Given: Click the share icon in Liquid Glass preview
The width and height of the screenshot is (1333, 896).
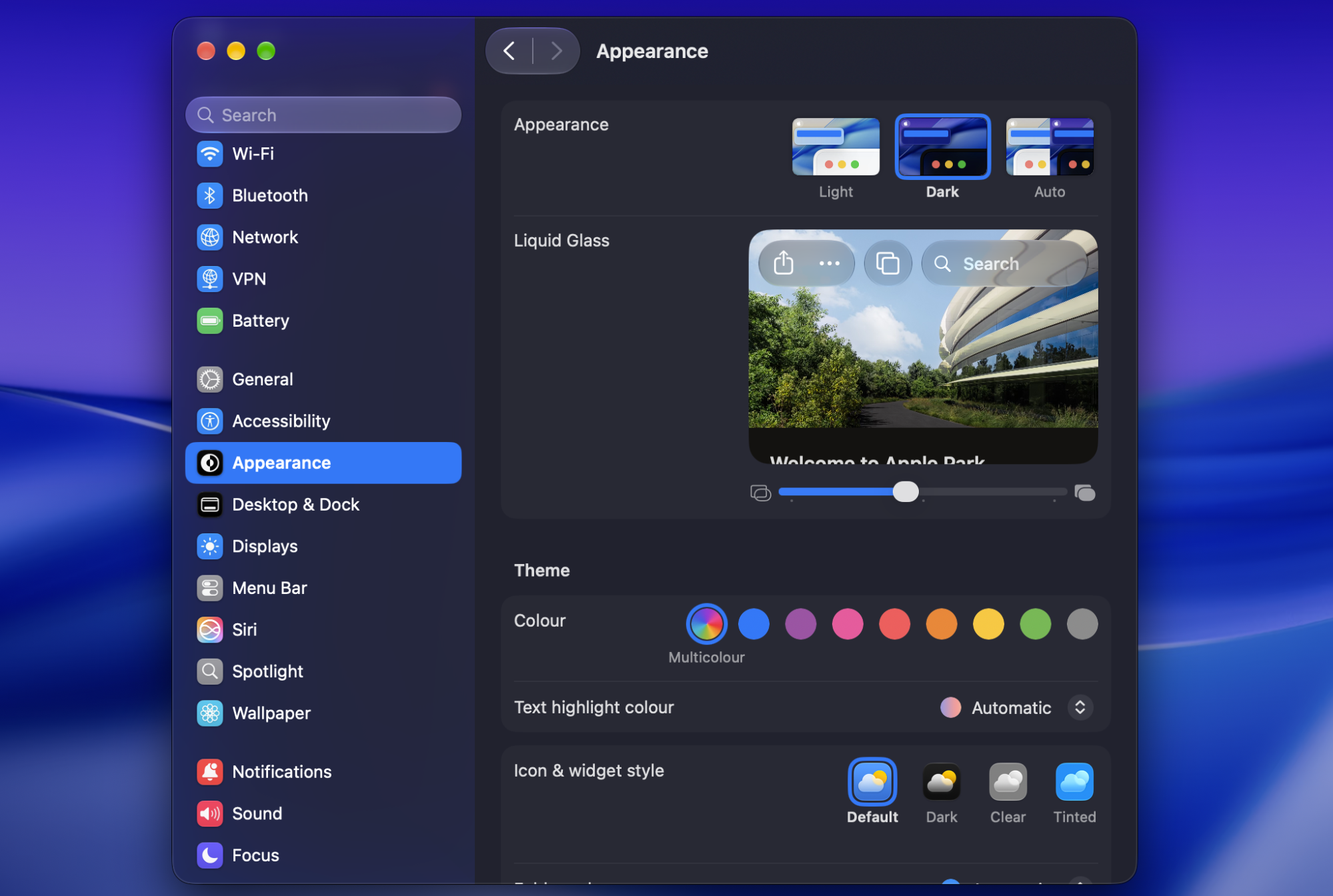Looking at the screenshot, I should (784, 263).
